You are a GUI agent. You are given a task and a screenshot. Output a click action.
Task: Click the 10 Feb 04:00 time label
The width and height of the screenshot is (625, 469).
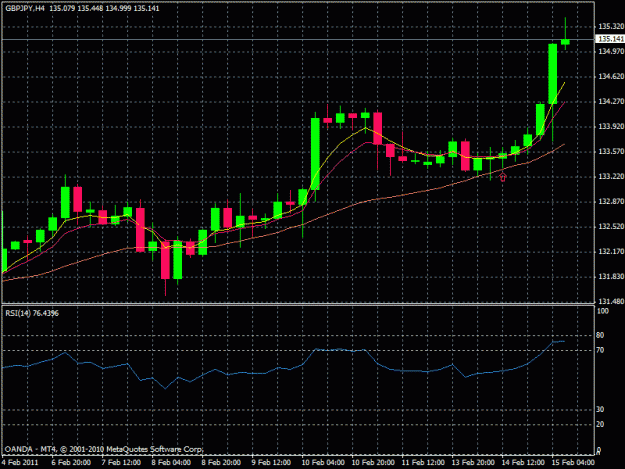click(323, 463)
